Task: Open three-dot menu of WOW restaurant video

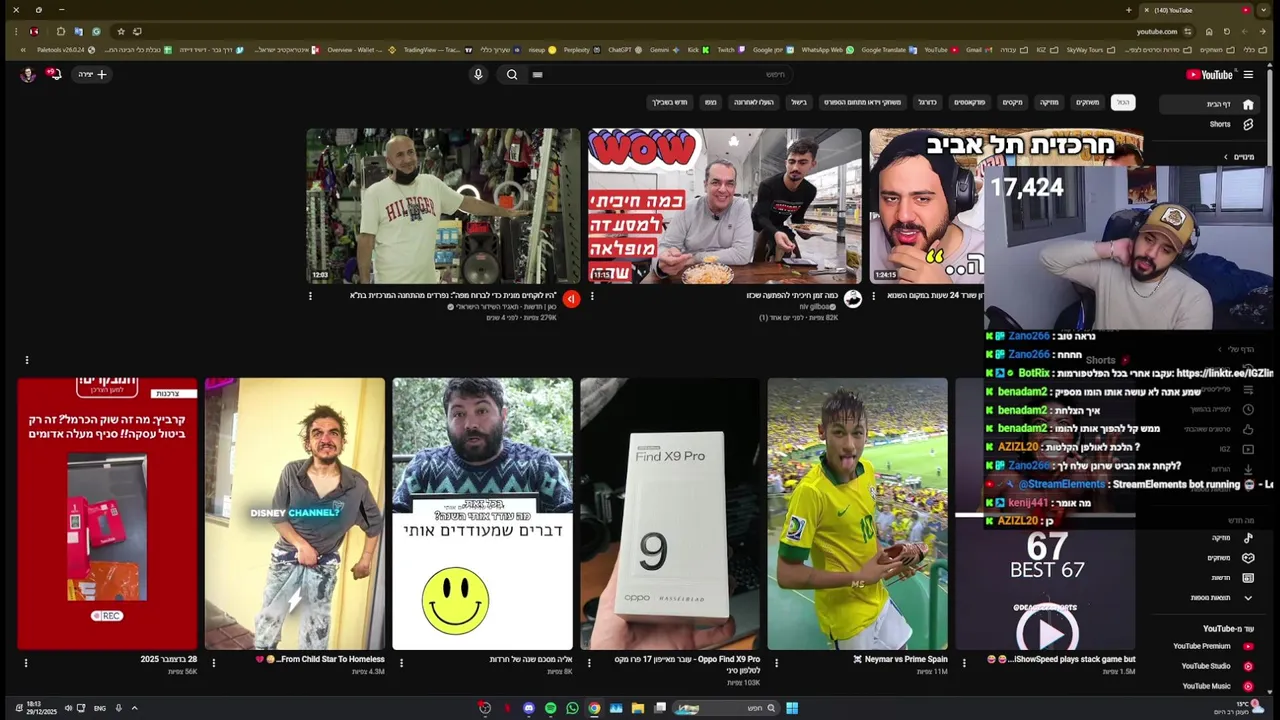Action: tap(592, 296)
